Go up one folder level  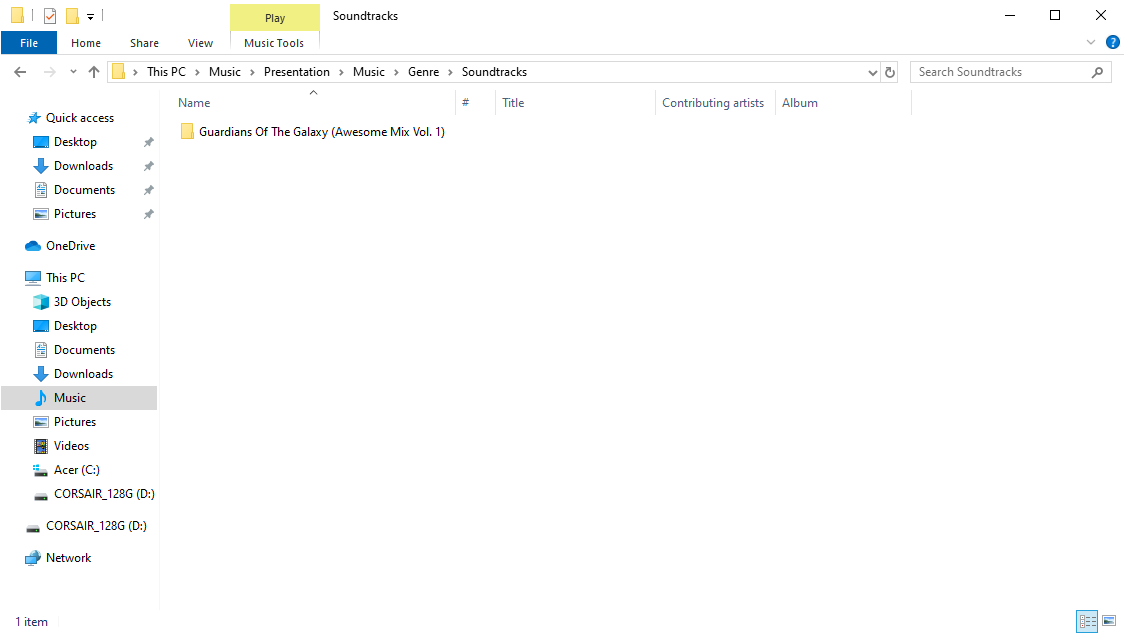coord(94,72)
